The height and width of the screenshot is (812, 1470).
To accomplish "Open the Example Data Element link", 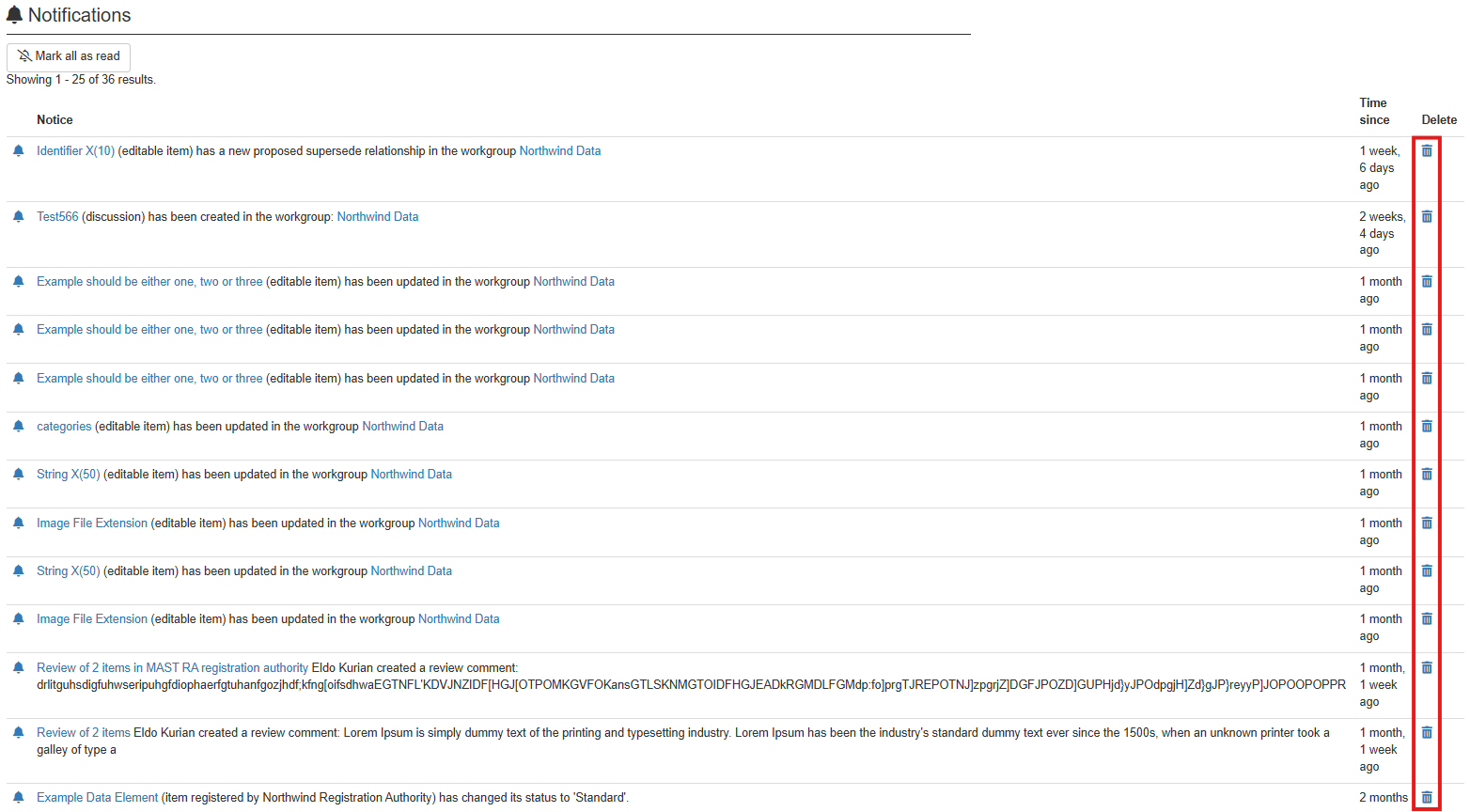I will [97, 798].
